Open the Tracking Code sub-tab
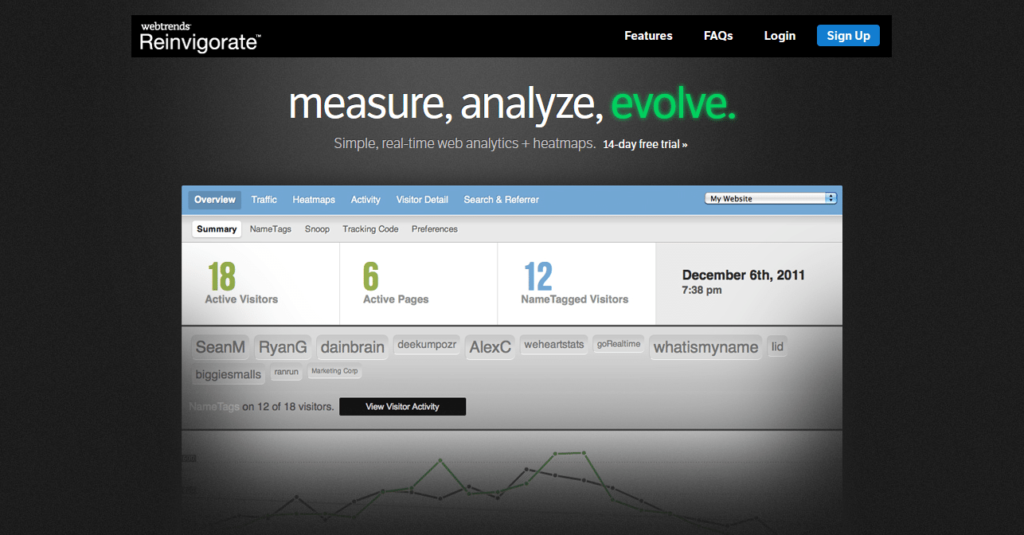The width and height of the screenshot is (1024, 535). tap(370, 229)
